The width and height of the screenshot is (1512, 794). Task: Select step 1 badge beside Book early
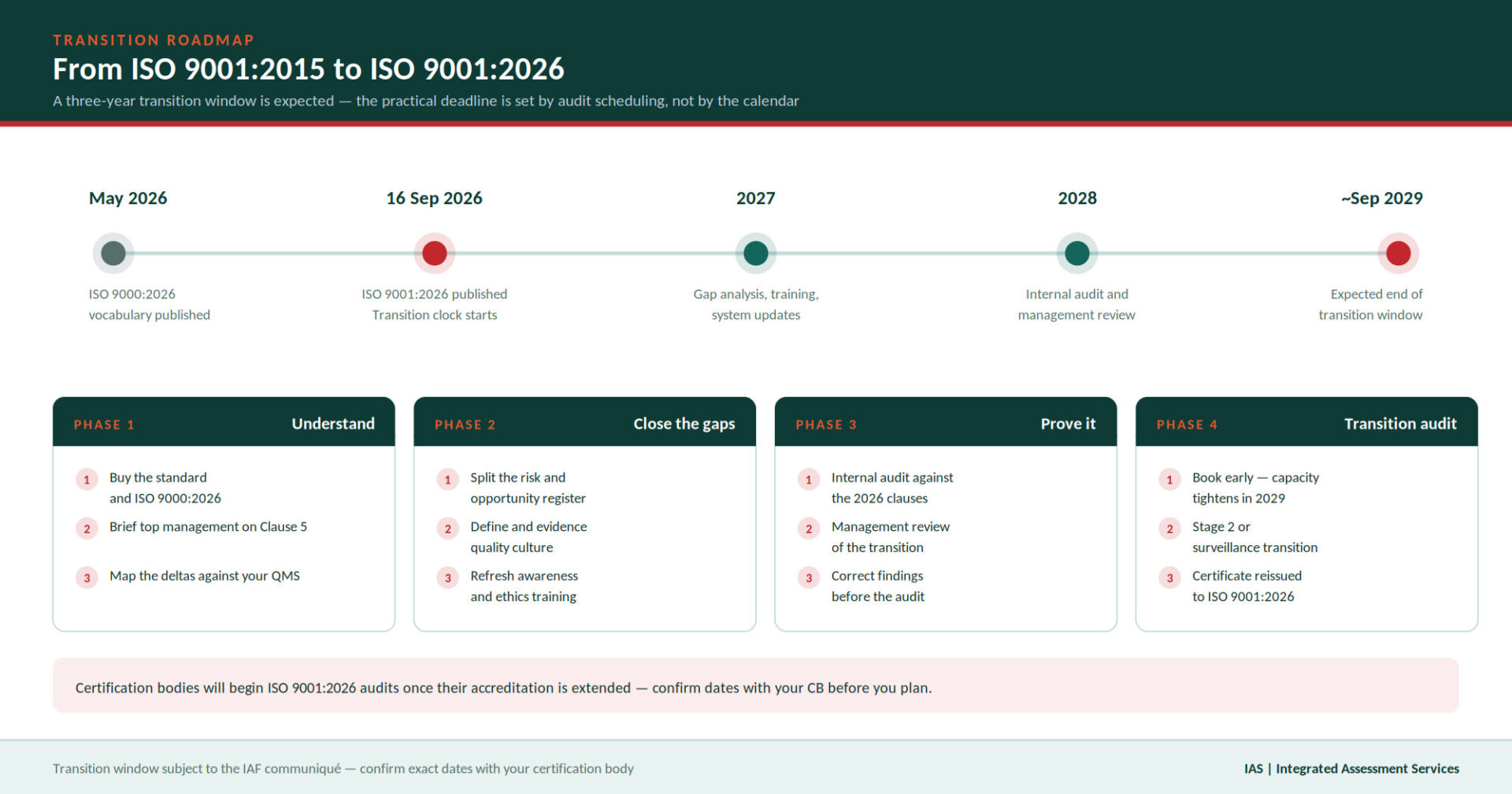[1169, 479]
